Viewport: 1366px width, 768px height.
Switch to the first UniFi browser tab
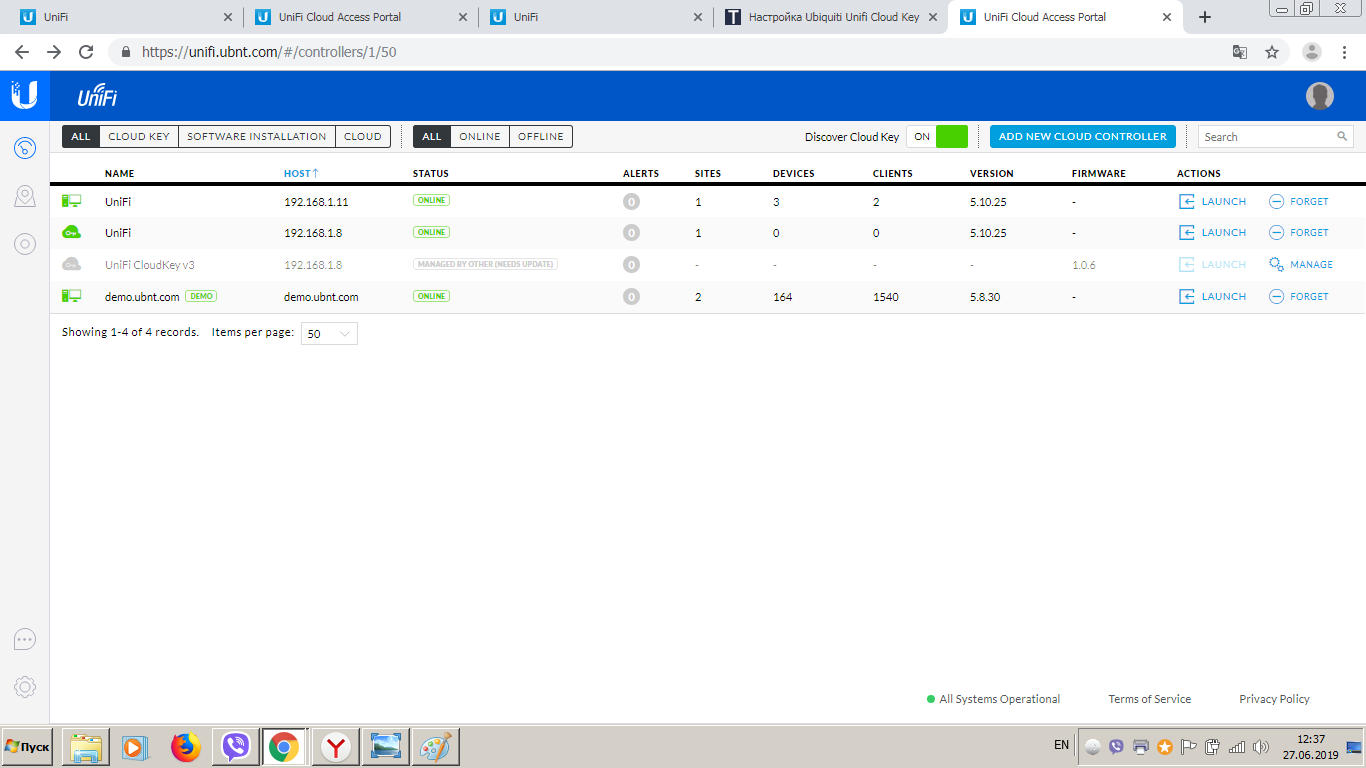point(124,17)
